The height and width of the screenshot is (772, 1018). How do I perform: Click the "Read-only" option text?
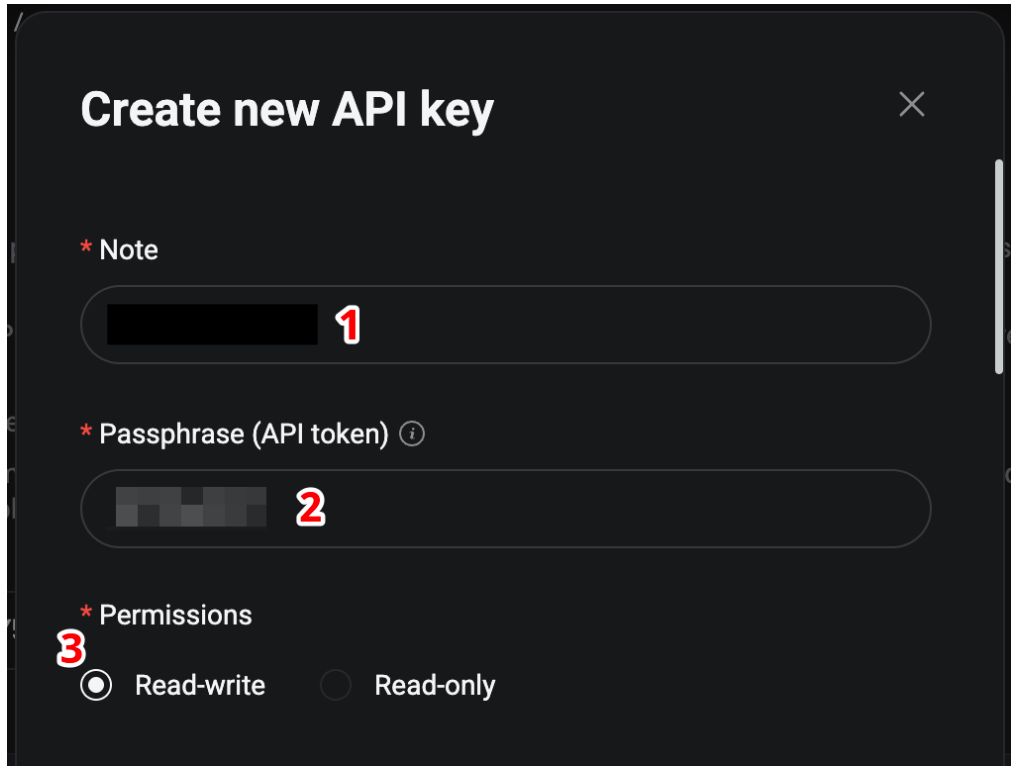[x=435, y=685]
